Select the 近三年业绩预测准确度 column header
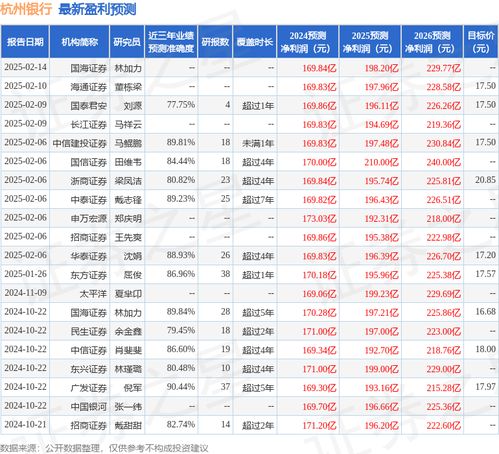 click(x=171, y=42)
